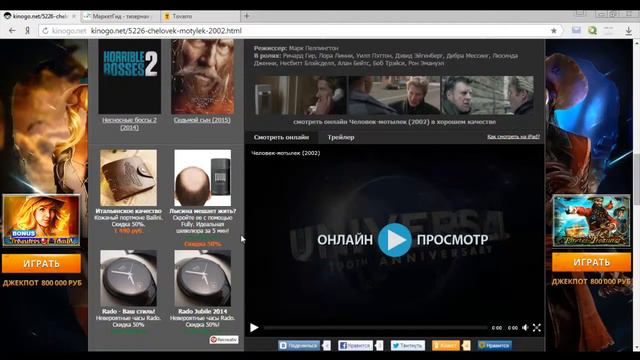This screenshot has width=640, height=360.
Task: Open Несносные боссы 2 (2014) link
Action: tap(129, 124)
